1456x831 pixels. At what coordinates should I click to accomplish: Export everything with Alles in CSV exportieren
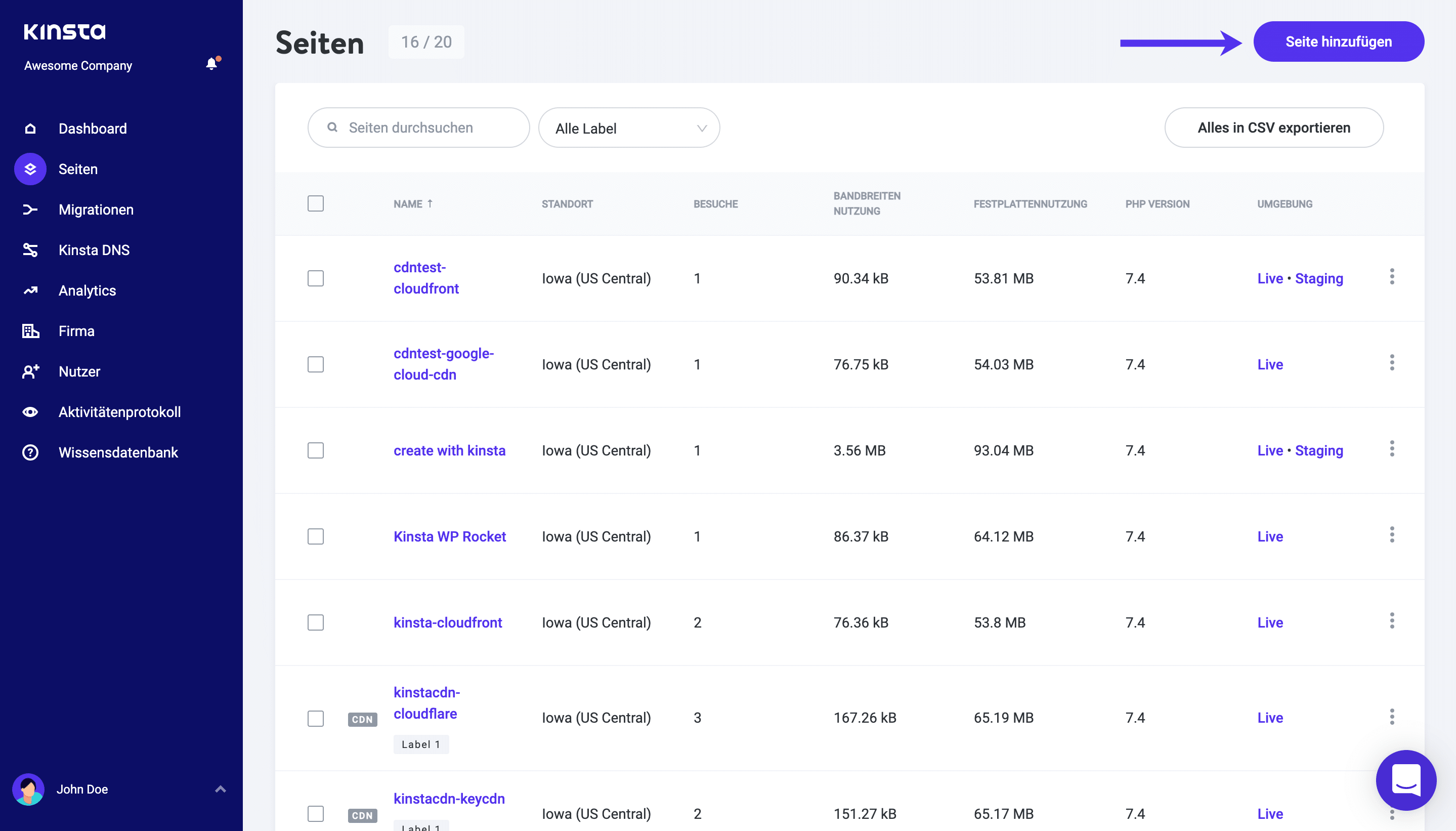[x=1273, y=127]
